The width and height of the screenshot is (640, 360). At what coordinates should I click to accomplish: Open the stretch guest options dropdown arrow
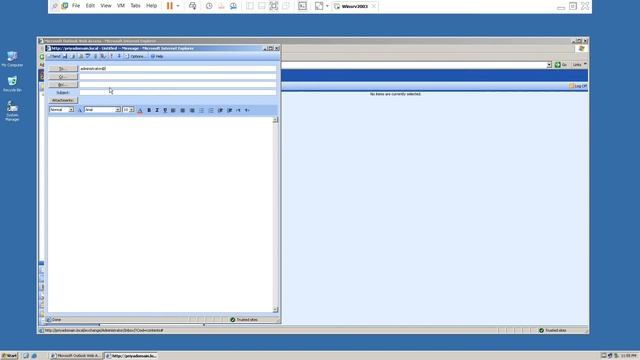(327, 6)
